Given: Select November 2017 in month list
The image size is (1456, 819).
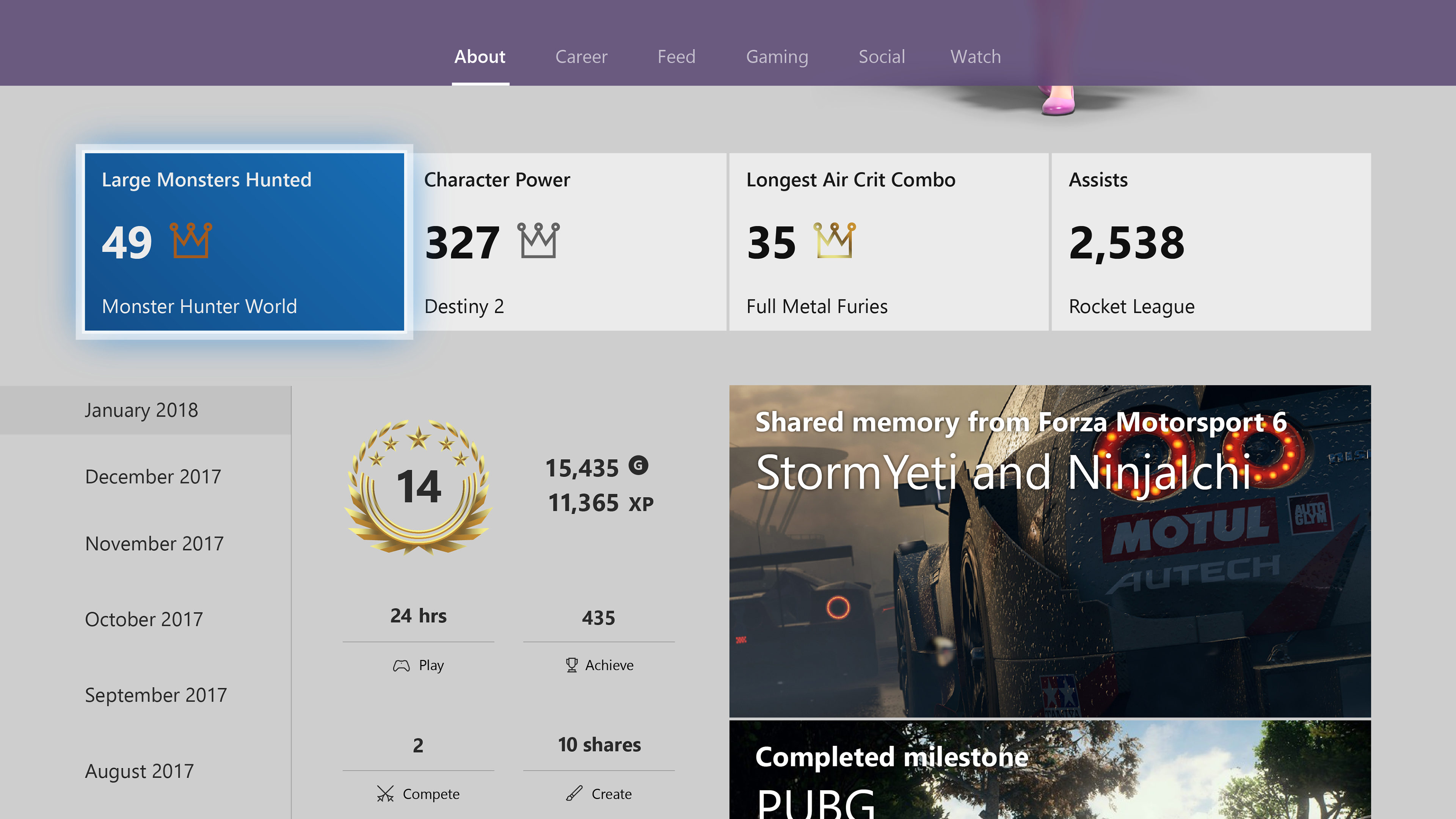Looking at the screenshot, I should coord(154,544).
